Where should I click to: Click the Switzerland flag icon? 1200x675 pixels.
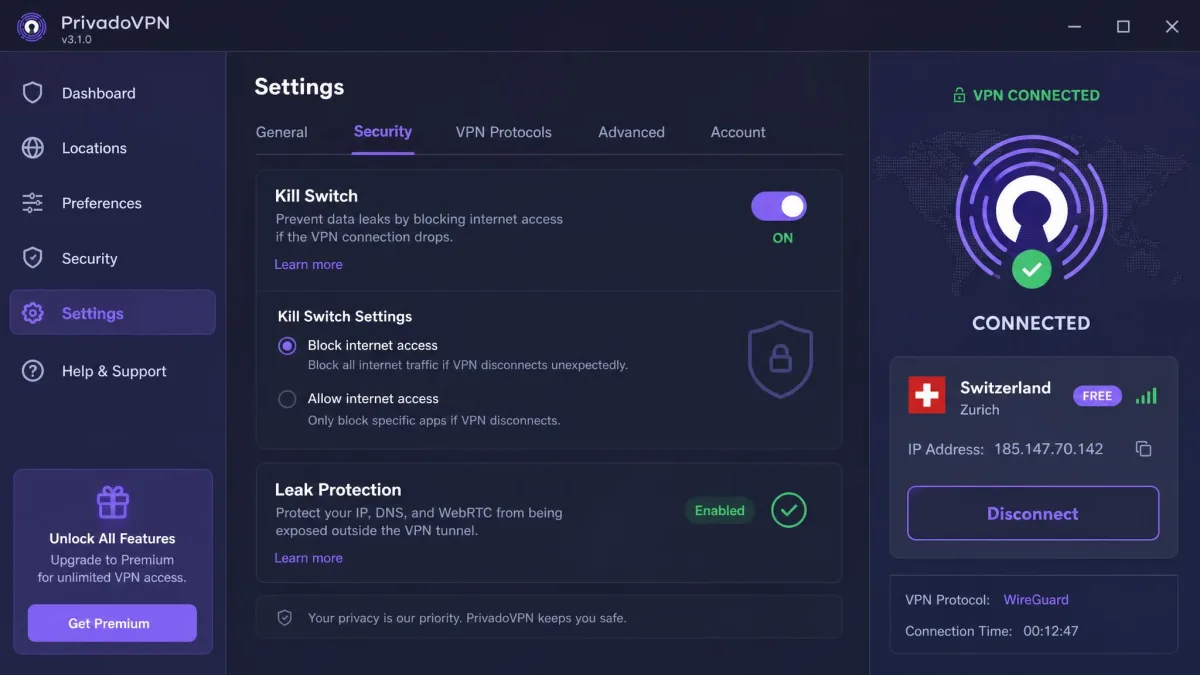(927, 395)
